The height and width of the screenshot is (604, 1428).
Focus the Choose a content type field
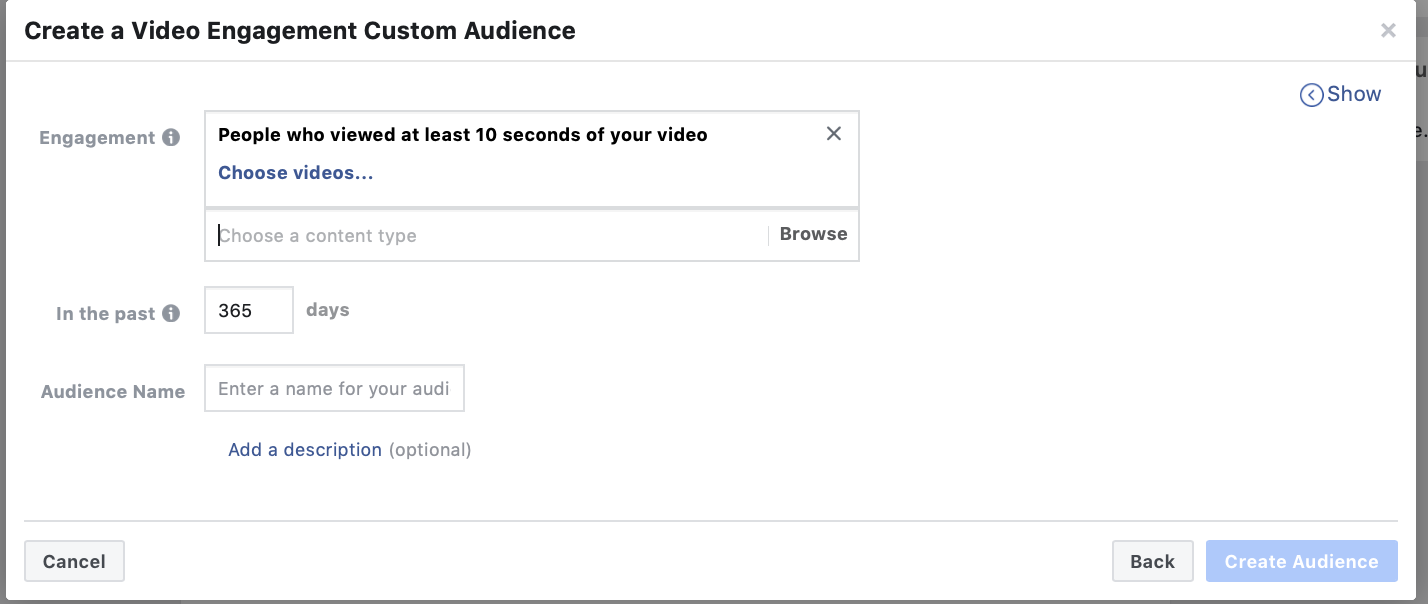click(490, 236)
